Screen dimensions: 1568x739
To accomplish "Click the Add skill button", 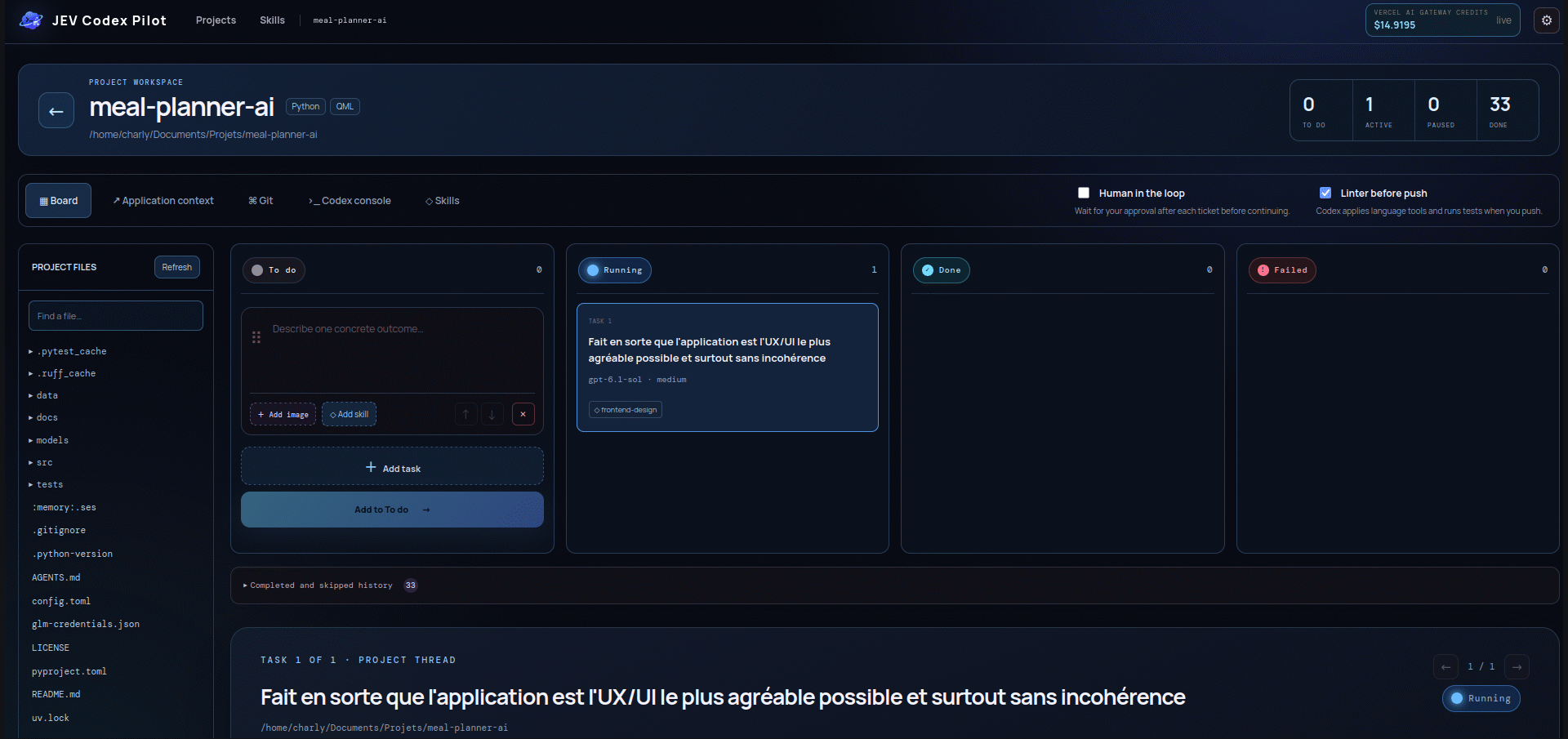I will [x=349, y=414].
